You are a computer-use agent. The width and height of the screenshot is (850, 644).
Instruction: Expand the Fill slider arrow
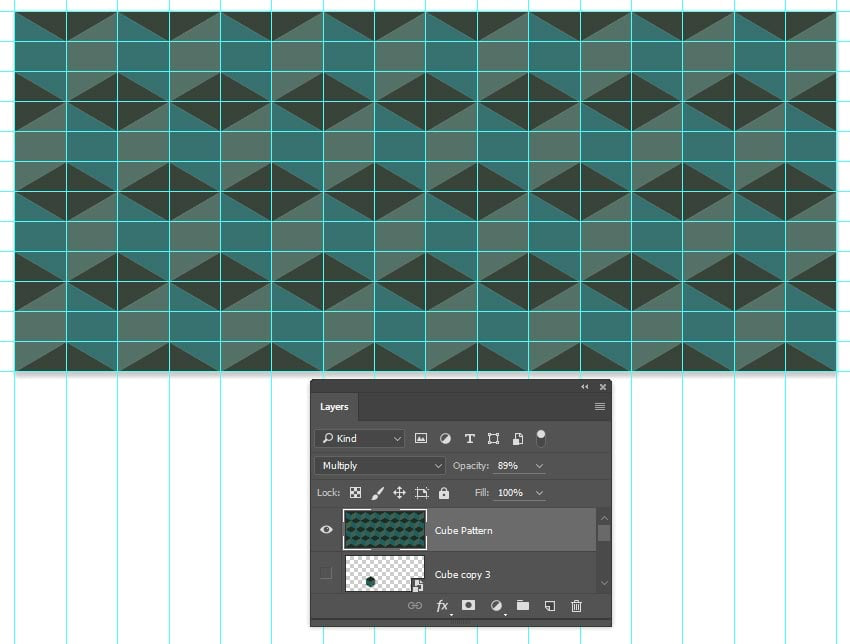(539, 493)
